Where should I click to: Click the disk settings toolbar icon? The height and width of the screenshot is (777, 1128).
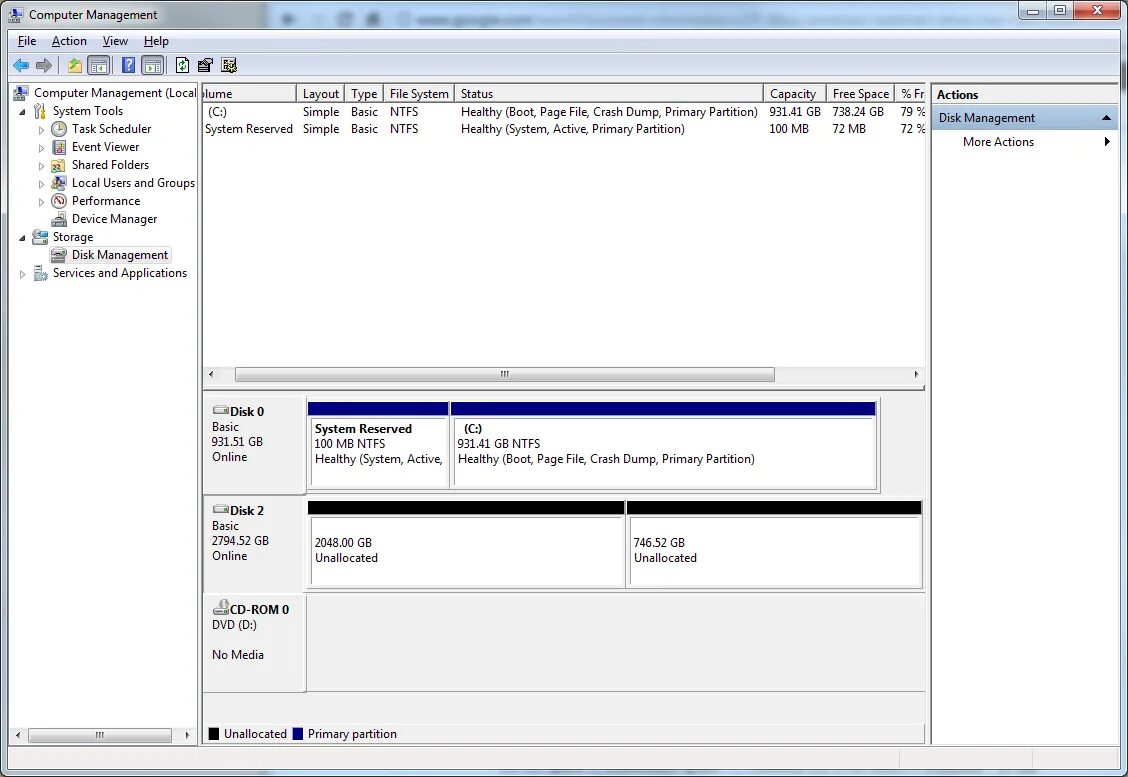(229, 65)
